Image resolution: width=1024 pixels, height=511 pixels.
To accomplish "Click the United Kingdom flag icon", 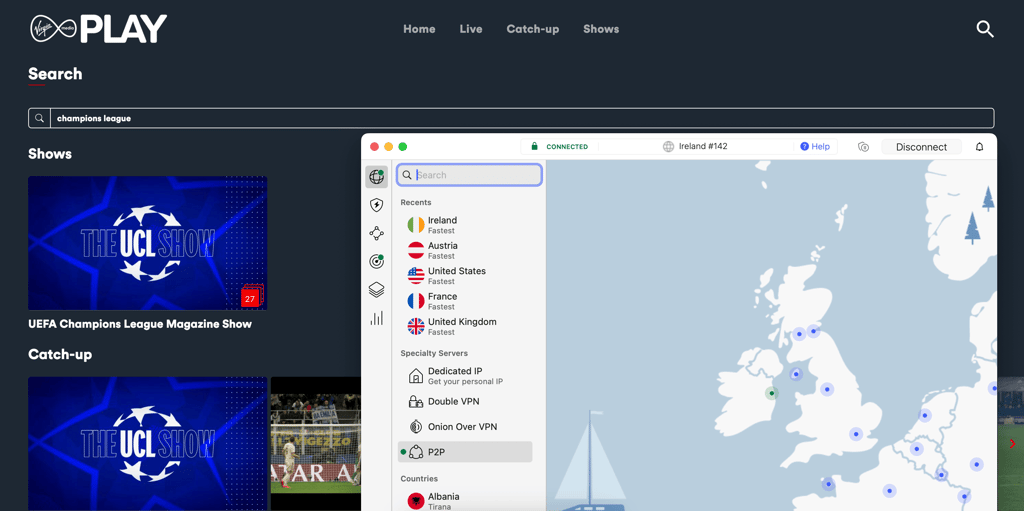I will pos(415,327).
